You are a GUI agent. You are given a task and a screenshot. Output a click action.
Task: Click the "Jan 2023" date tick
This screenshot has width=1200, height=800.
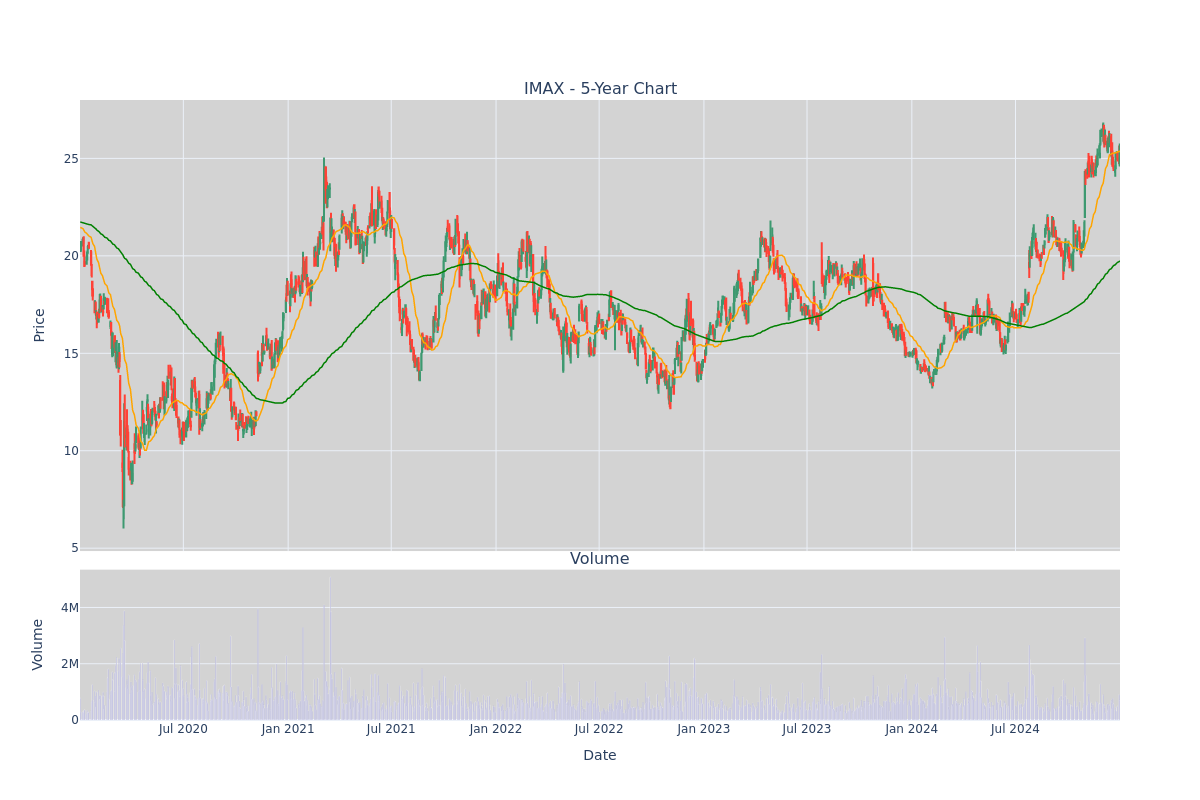tap(704, 729)
